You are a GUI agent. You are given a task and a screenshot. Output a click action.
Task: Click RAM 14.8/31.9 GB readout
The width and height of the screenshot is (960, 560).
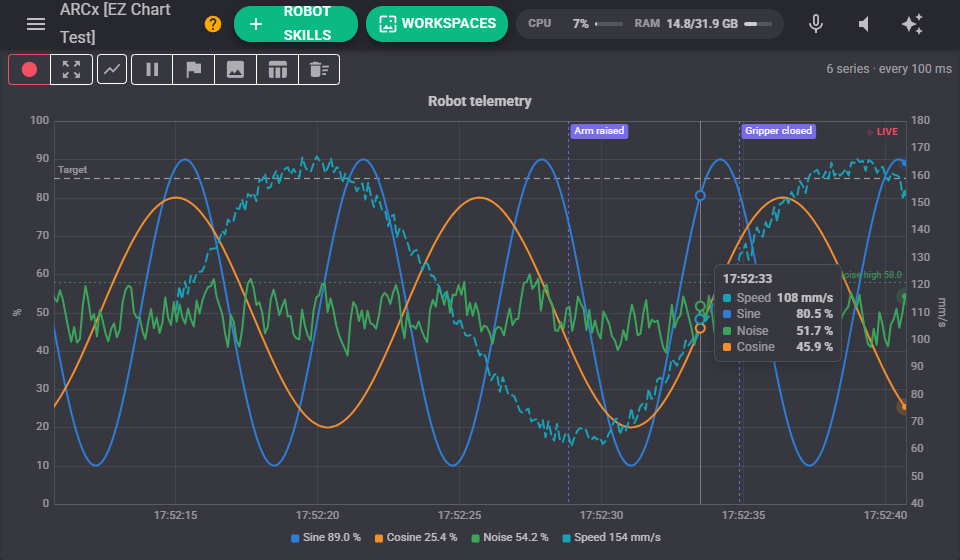coord(686,24)
